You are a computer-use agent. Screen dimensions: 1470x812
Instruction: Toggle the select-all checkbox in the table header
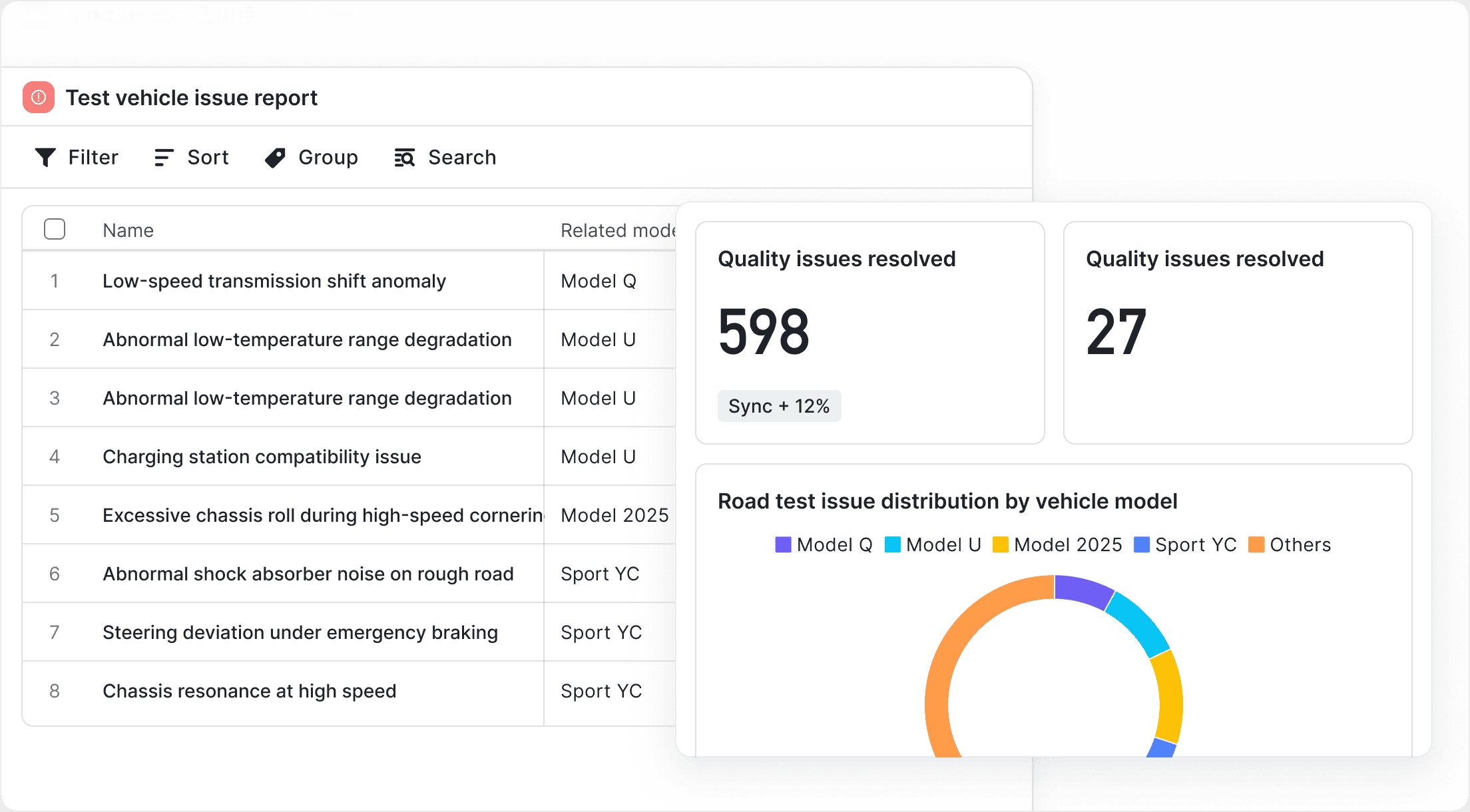55,229
